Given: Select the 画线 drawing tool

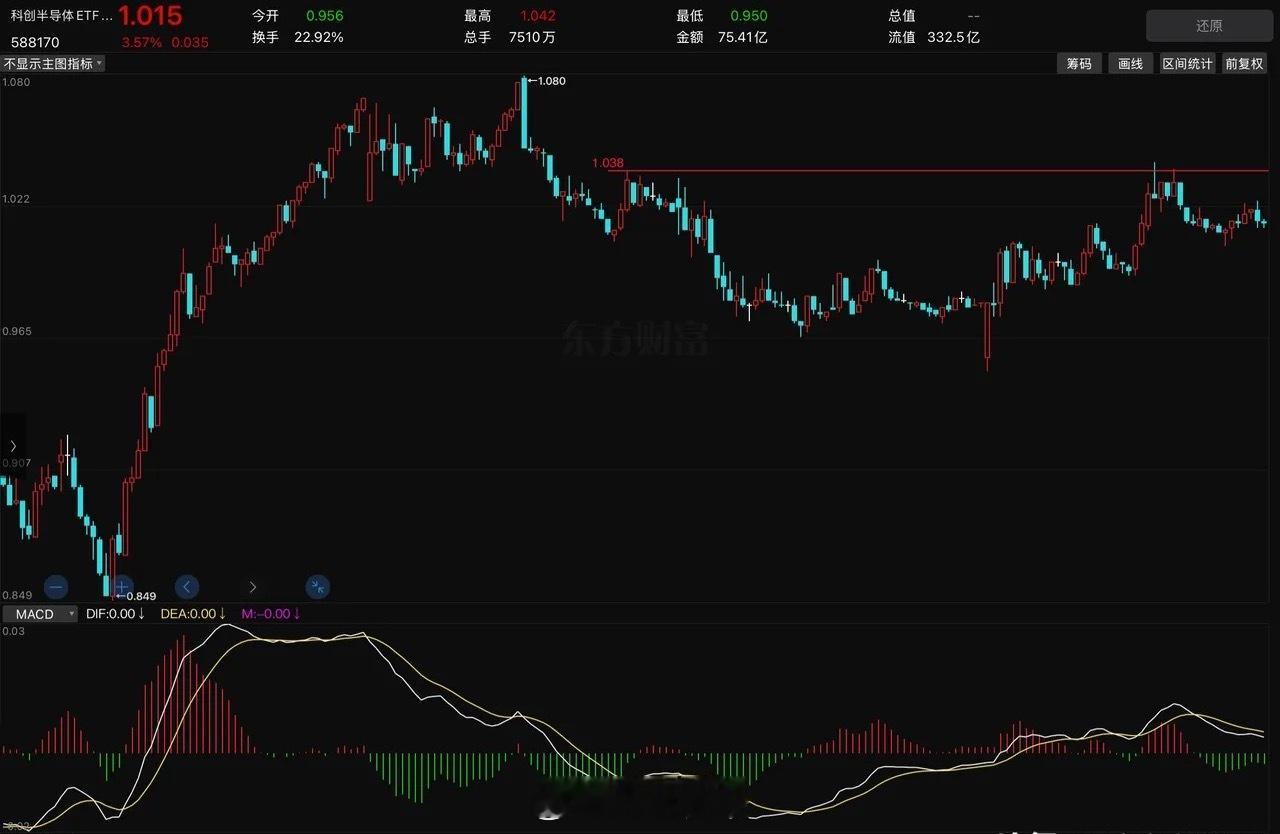Looking at the screenshot, I should coord(1130,63).
